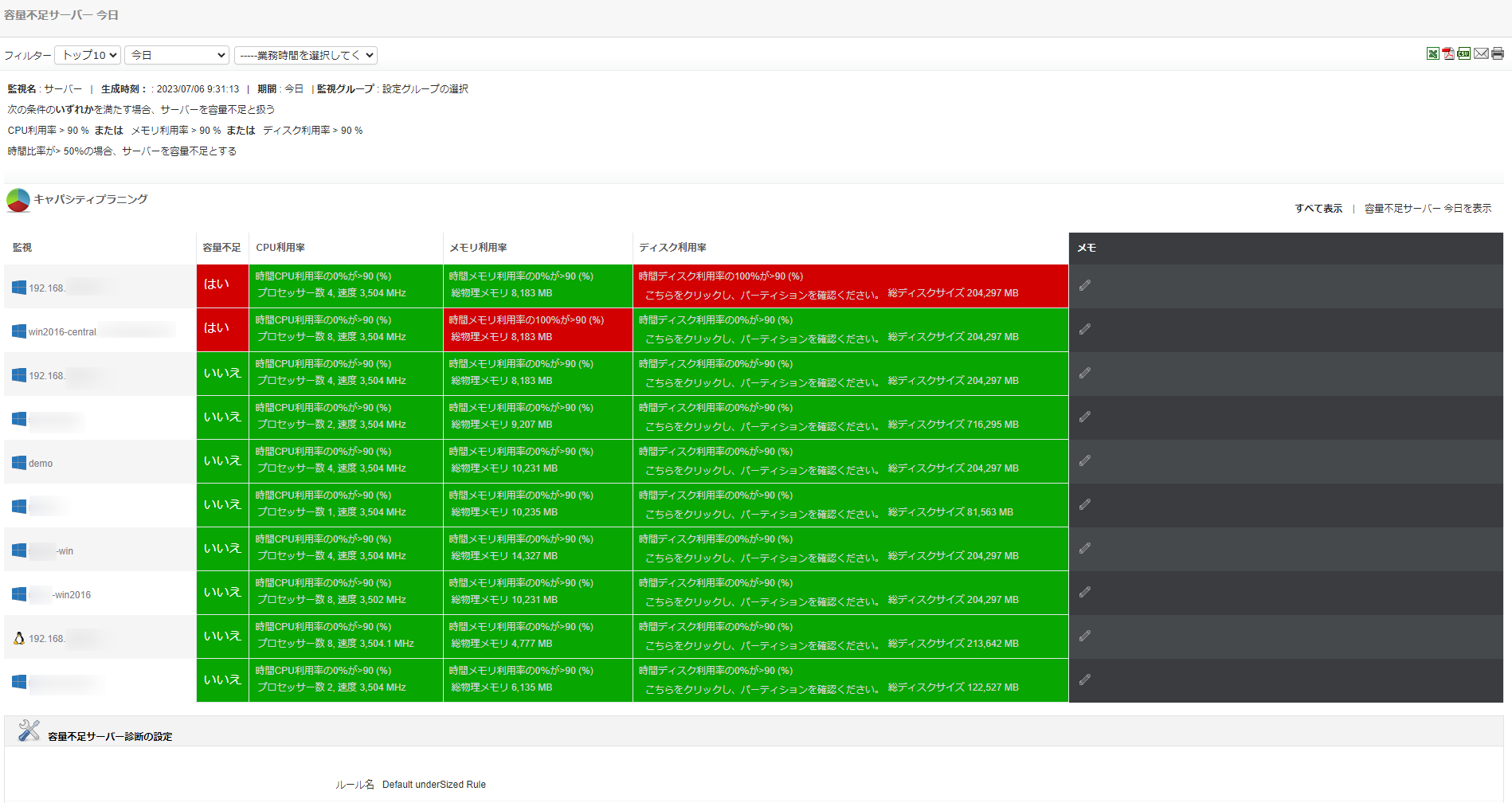Screen dimensions: 1512x803
Task: Click すべて表示 link
Action: tap(1318, 209)
